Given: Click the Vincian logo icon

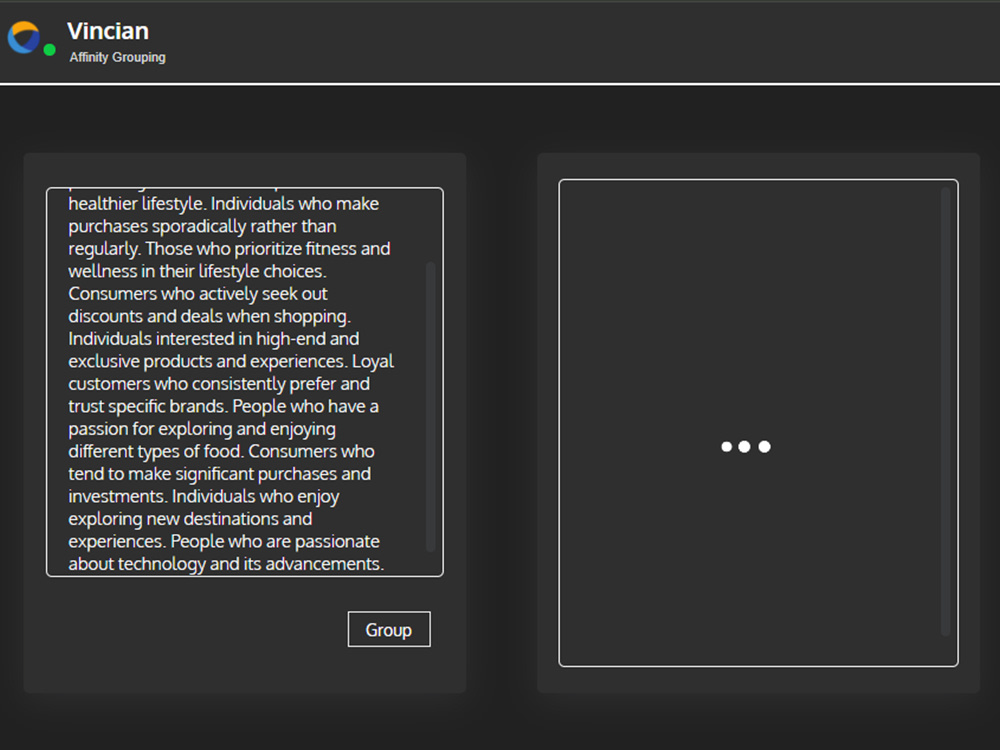Looking at the screenshot, I should 24,37.
